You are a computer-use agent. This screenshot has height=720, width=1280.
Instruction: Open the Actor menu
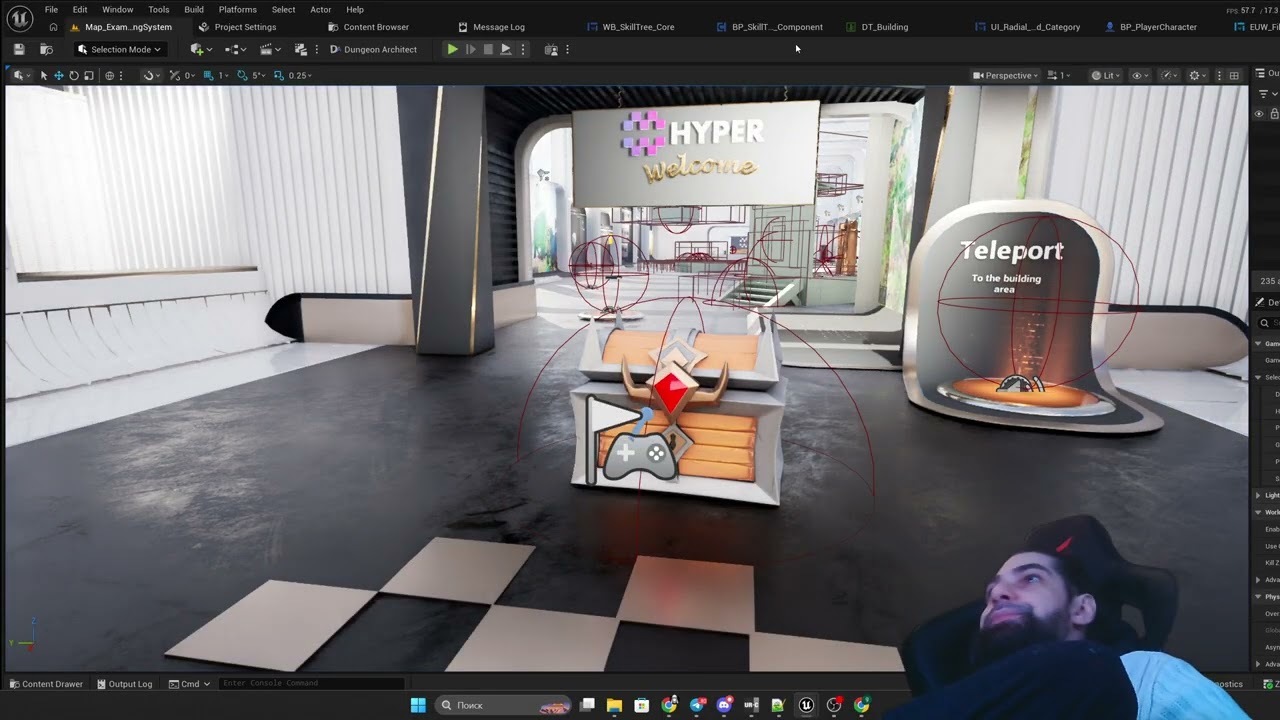click(x=320, y=9)
